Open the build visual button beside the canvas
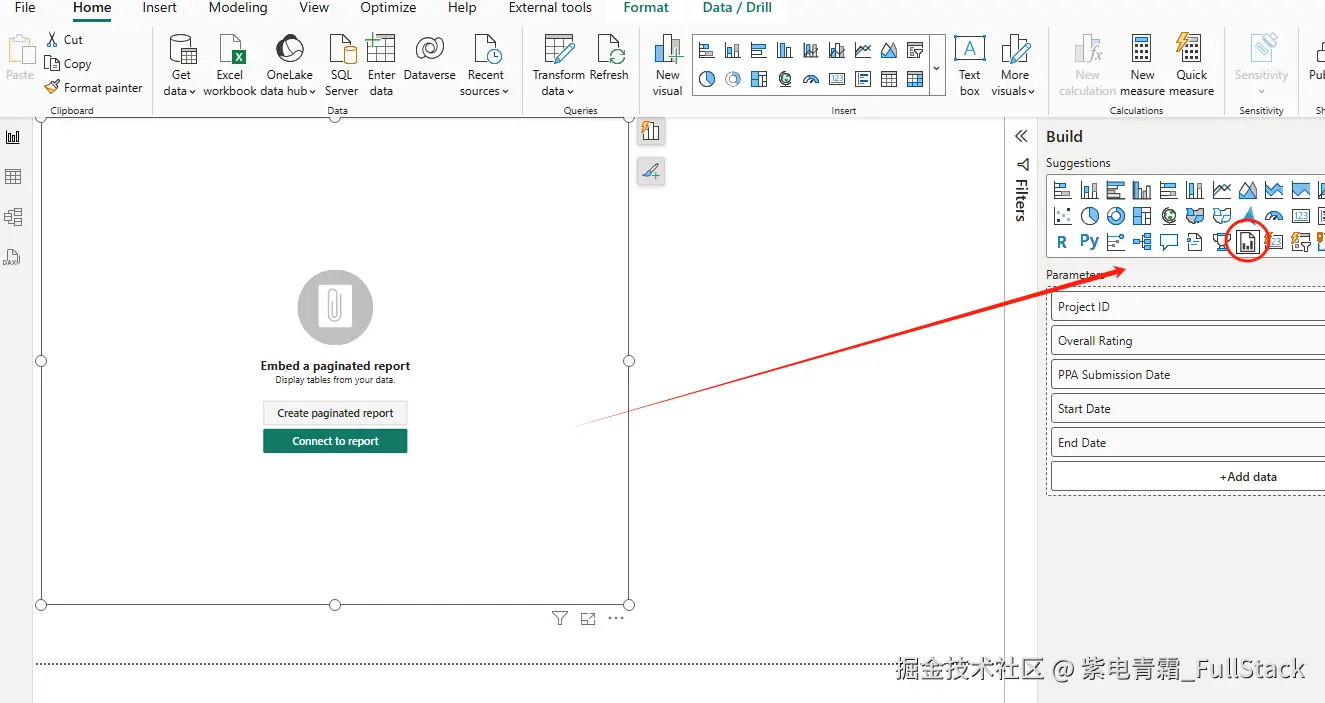 (651, 131)
